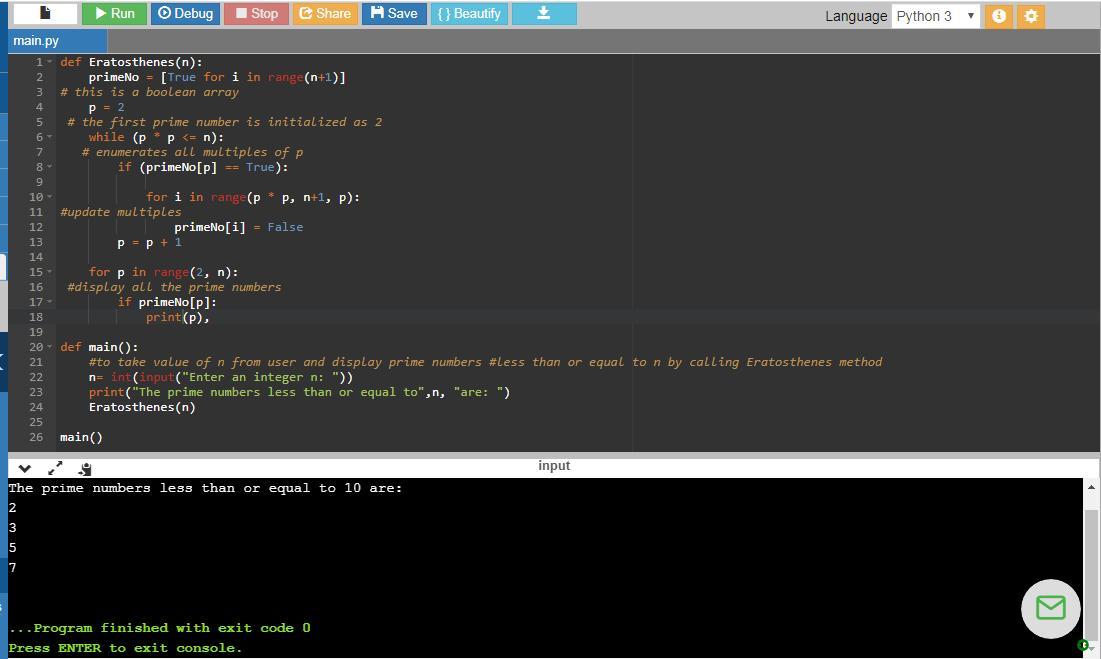
Task: Beautify the code with the braces button
Action: [469, 13]
